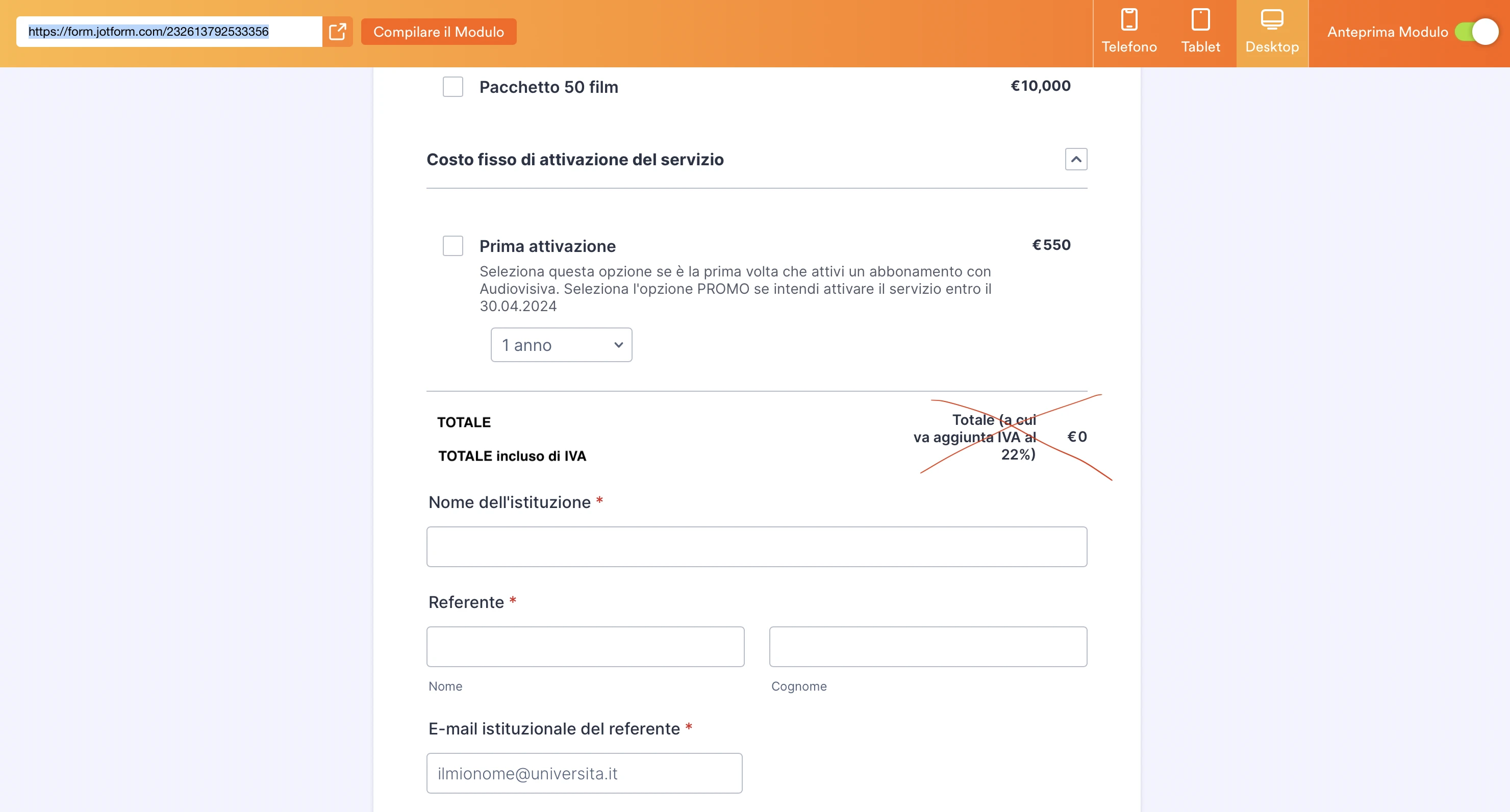Click the Telefono label in top bar

(1128, 47)
